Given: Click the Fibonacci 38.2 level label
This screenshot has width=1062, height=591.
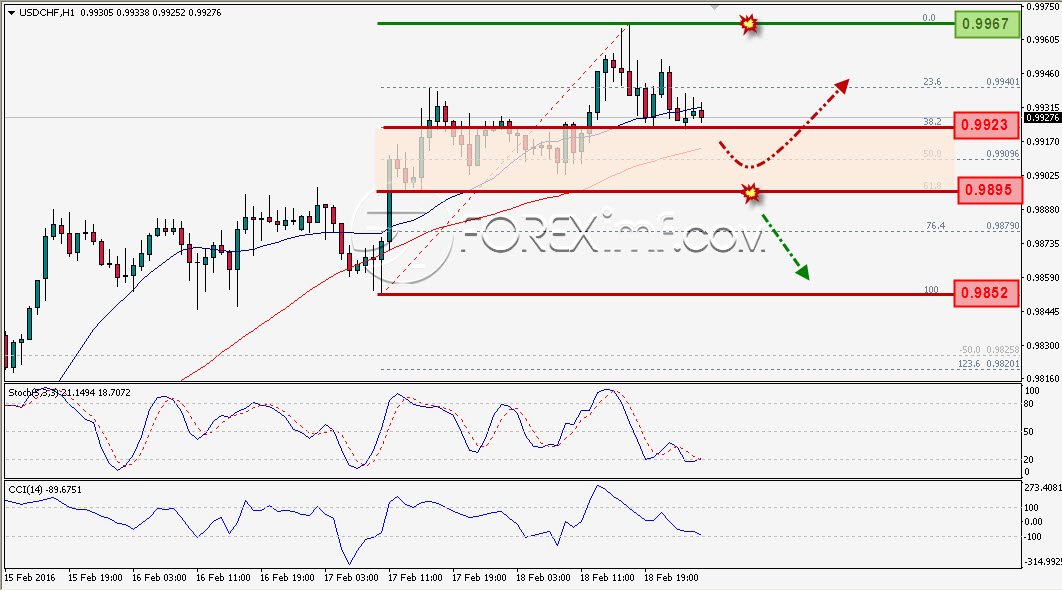Looking at the screenshot, I should pos(932,122).
